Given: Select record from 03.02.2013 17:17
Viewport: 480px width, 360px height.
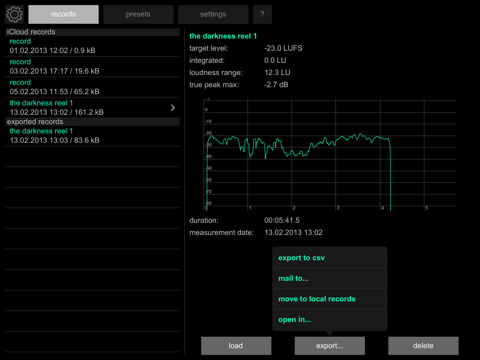Looking at the screenshot, I should pyautogui.click(x=92, y=67).
